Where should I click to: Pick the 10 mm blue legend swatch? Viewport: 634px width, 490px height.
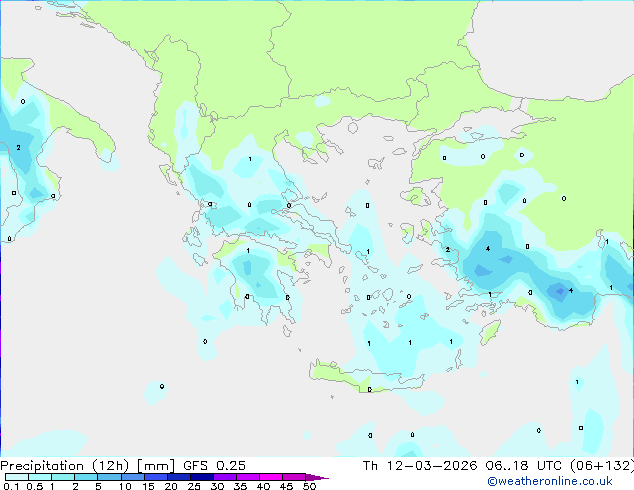click(132, 477)
